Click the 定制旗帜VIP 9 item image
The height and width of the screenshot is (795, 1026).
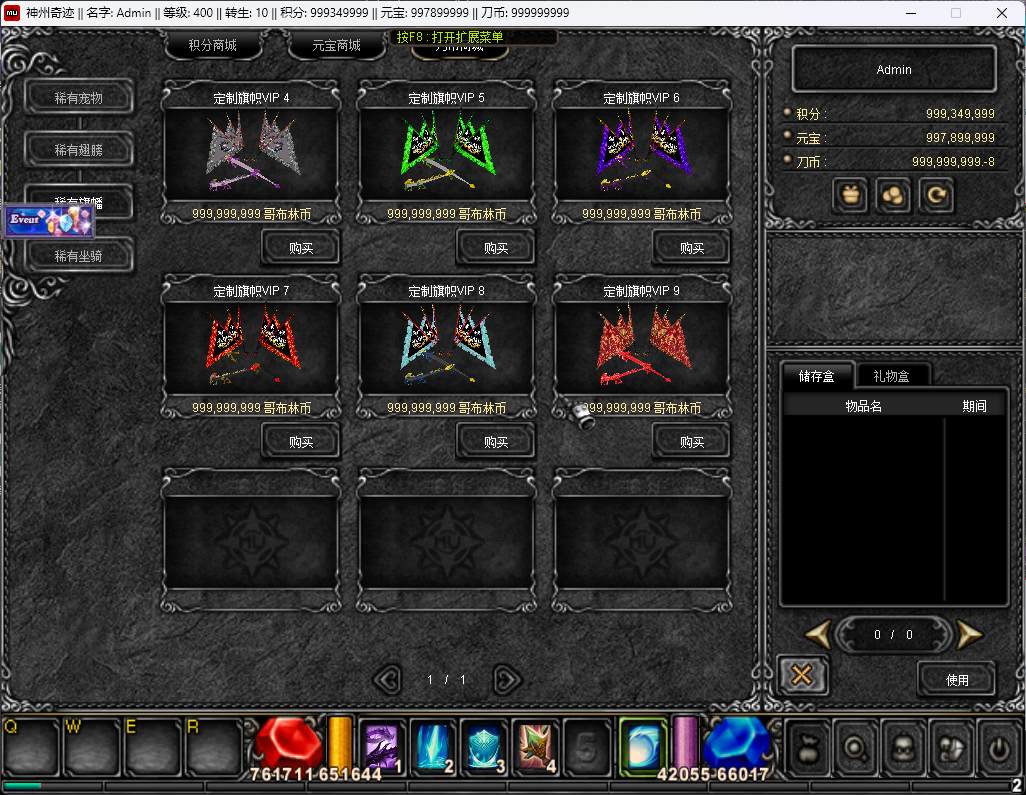click(x=642, y=350)
